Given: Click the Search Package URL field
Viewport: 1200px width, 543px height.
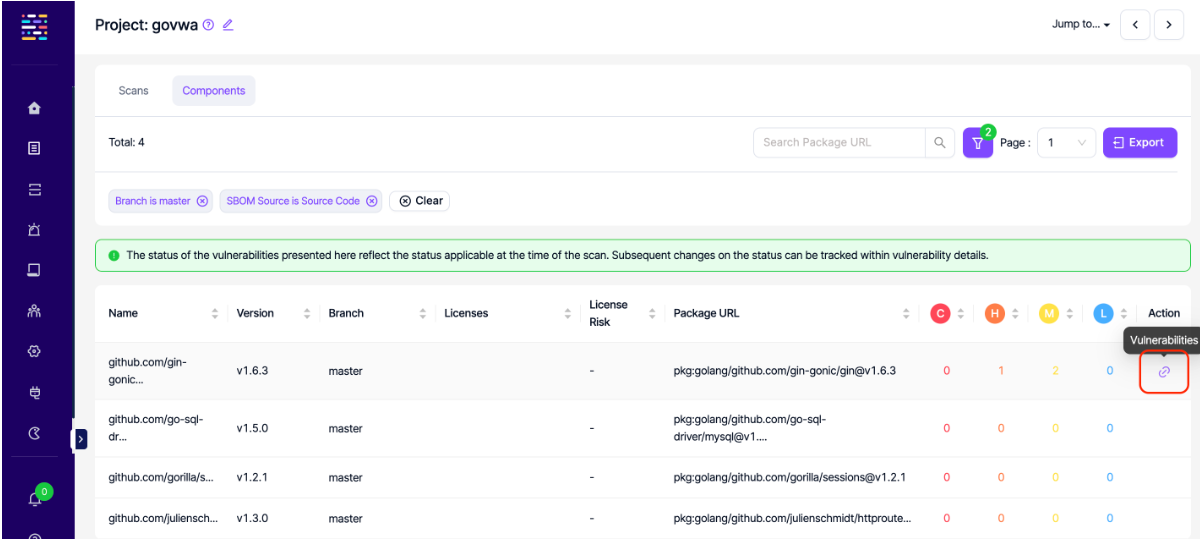Looking at the screenshot, I should pyautogui.click(x=838, y=143).
